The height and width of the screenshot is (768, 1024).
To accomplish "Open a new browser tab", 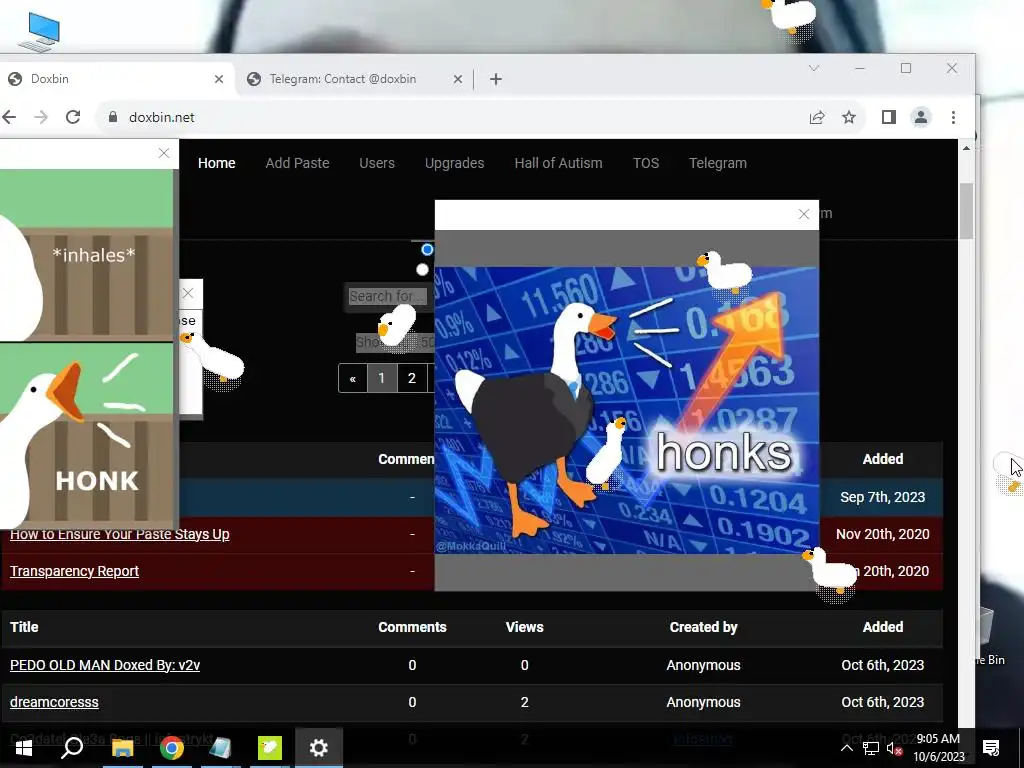I will pyautogui.click(x=496, y=79).
